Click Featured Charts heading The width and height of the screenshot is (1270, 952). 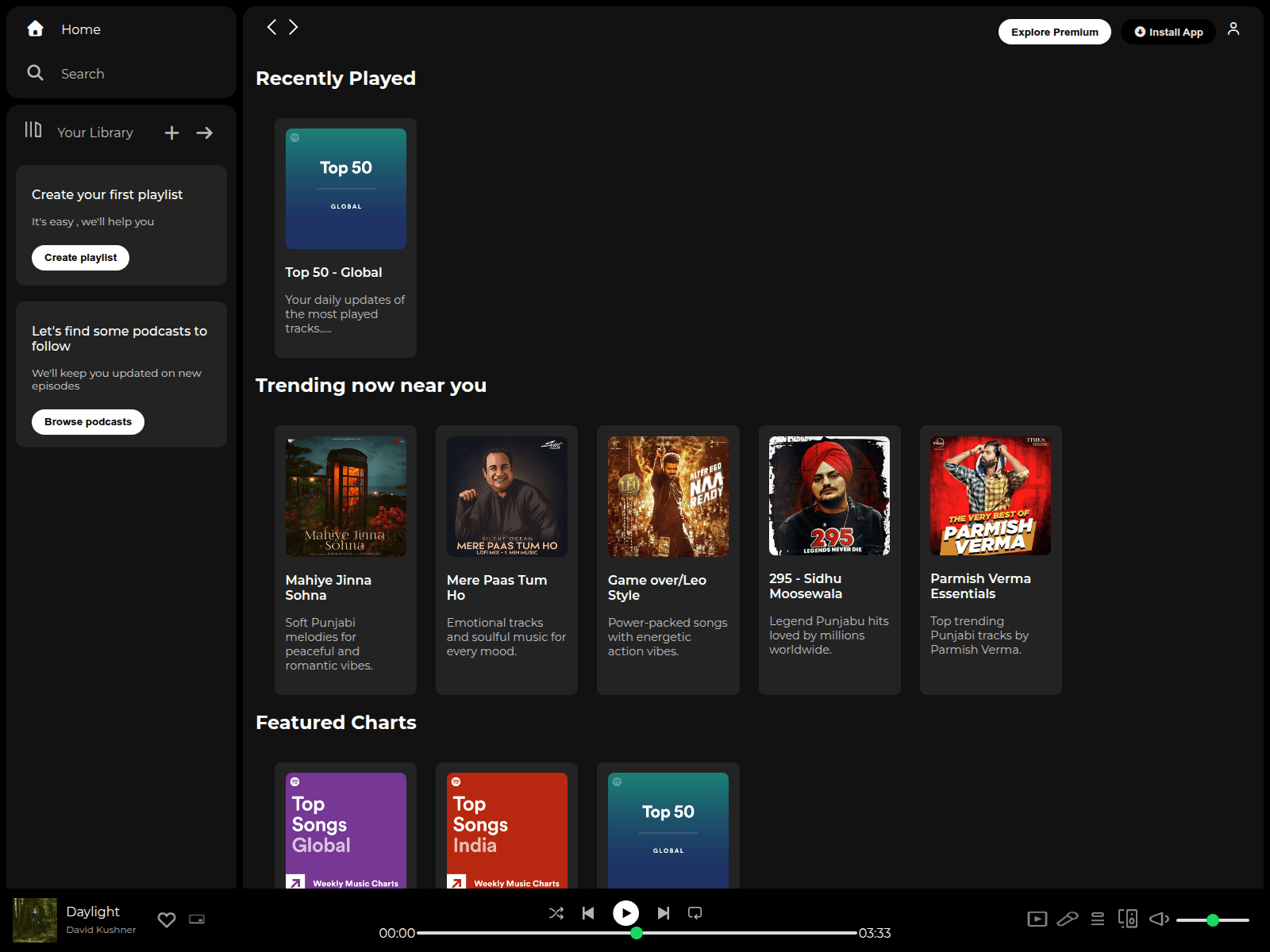336,722
